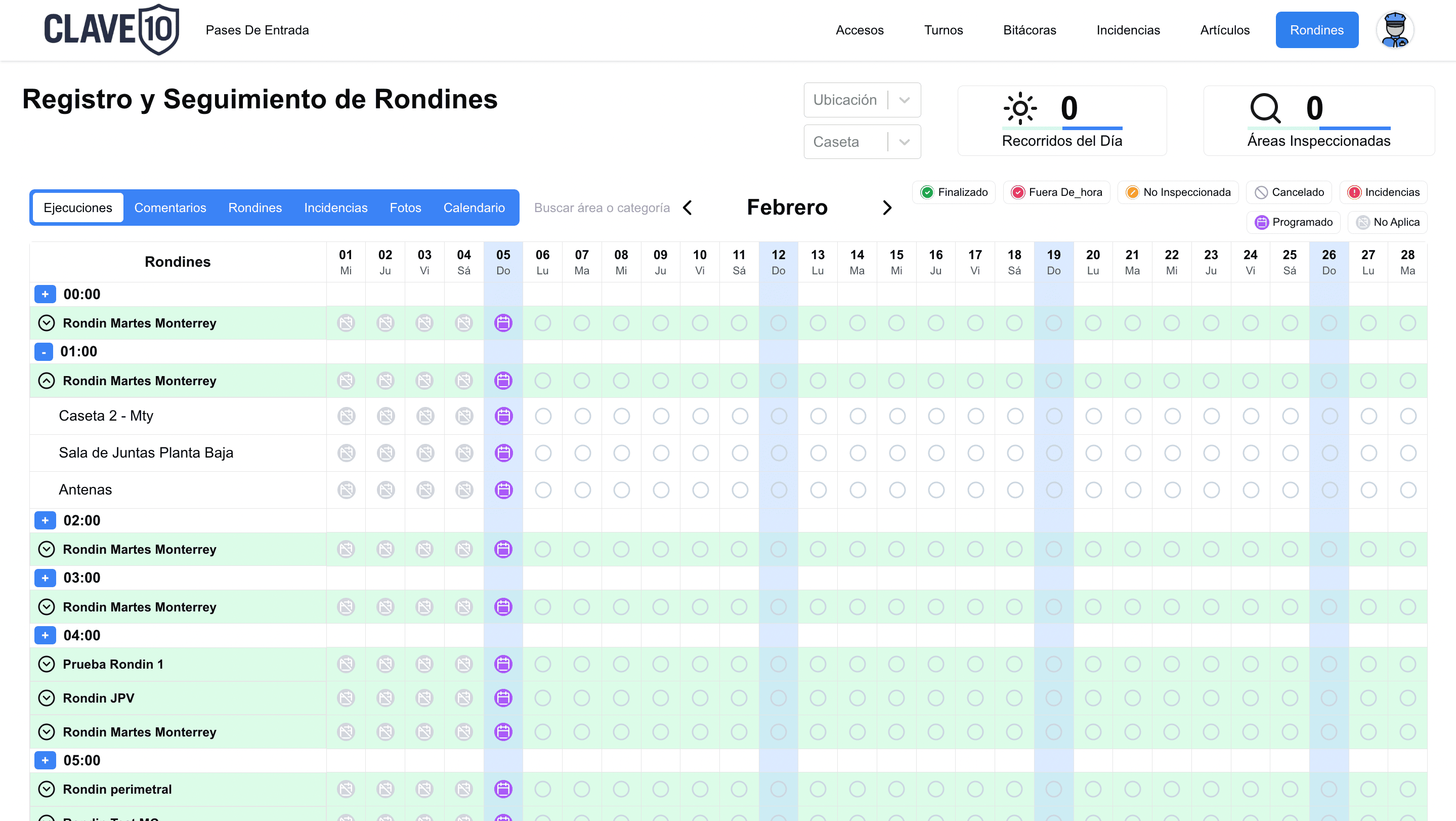Screen dimensions: 1456x821
Task: Click the Pases De Entrada link
Action: 257,30
